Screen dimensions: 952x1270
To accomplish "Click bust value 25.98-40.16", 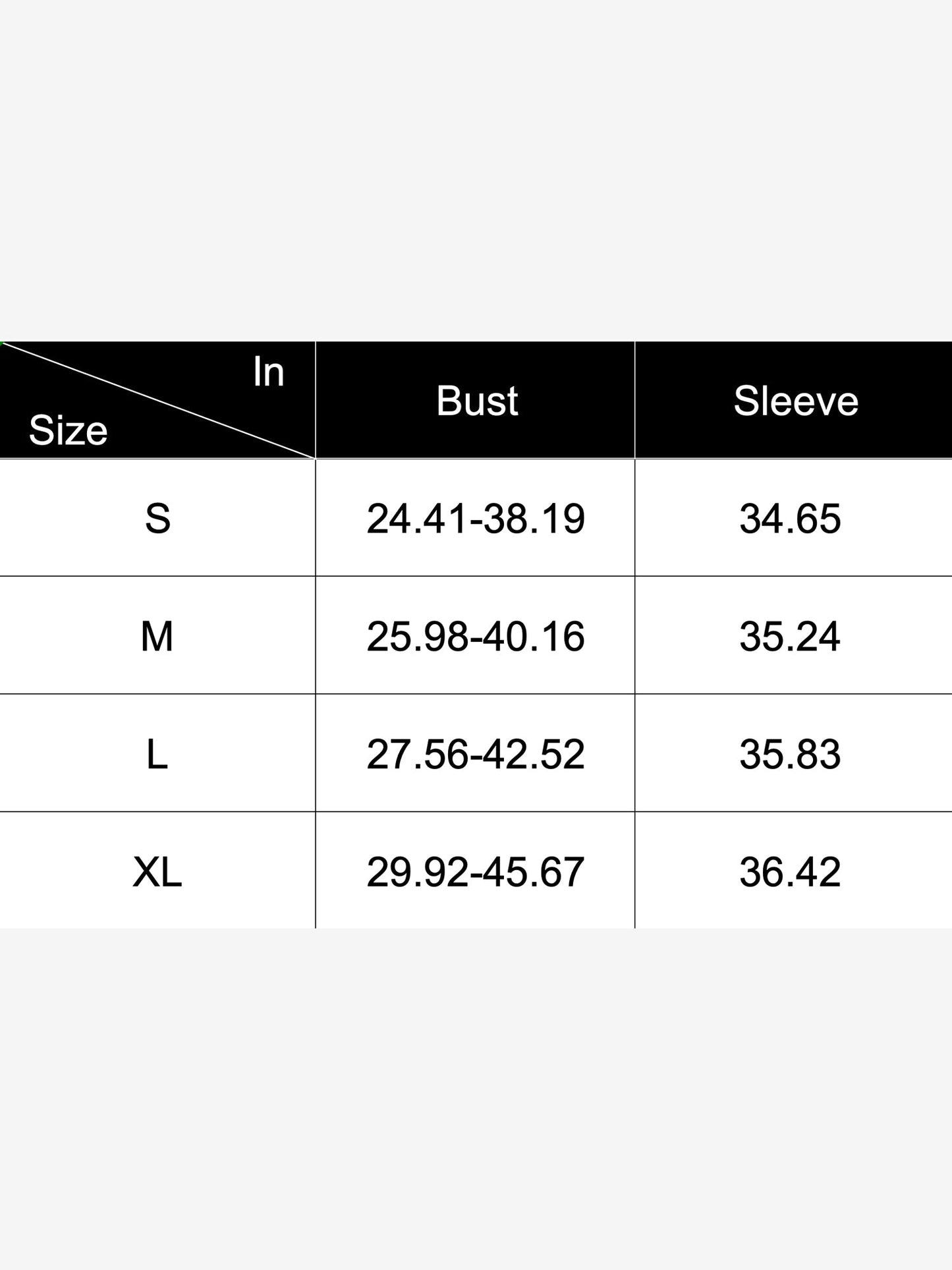I will coord(475,636).
